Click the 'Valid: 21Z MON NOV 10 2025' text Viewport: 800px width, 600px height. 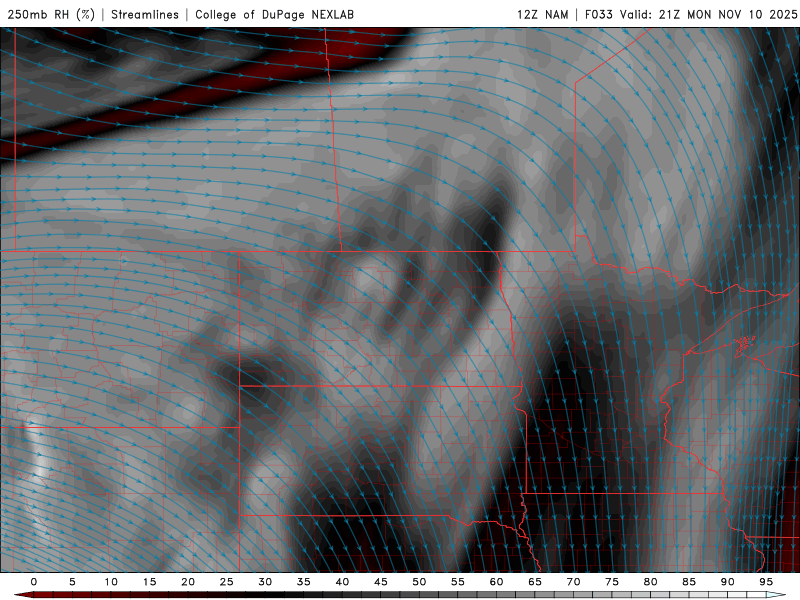[709, 14]
